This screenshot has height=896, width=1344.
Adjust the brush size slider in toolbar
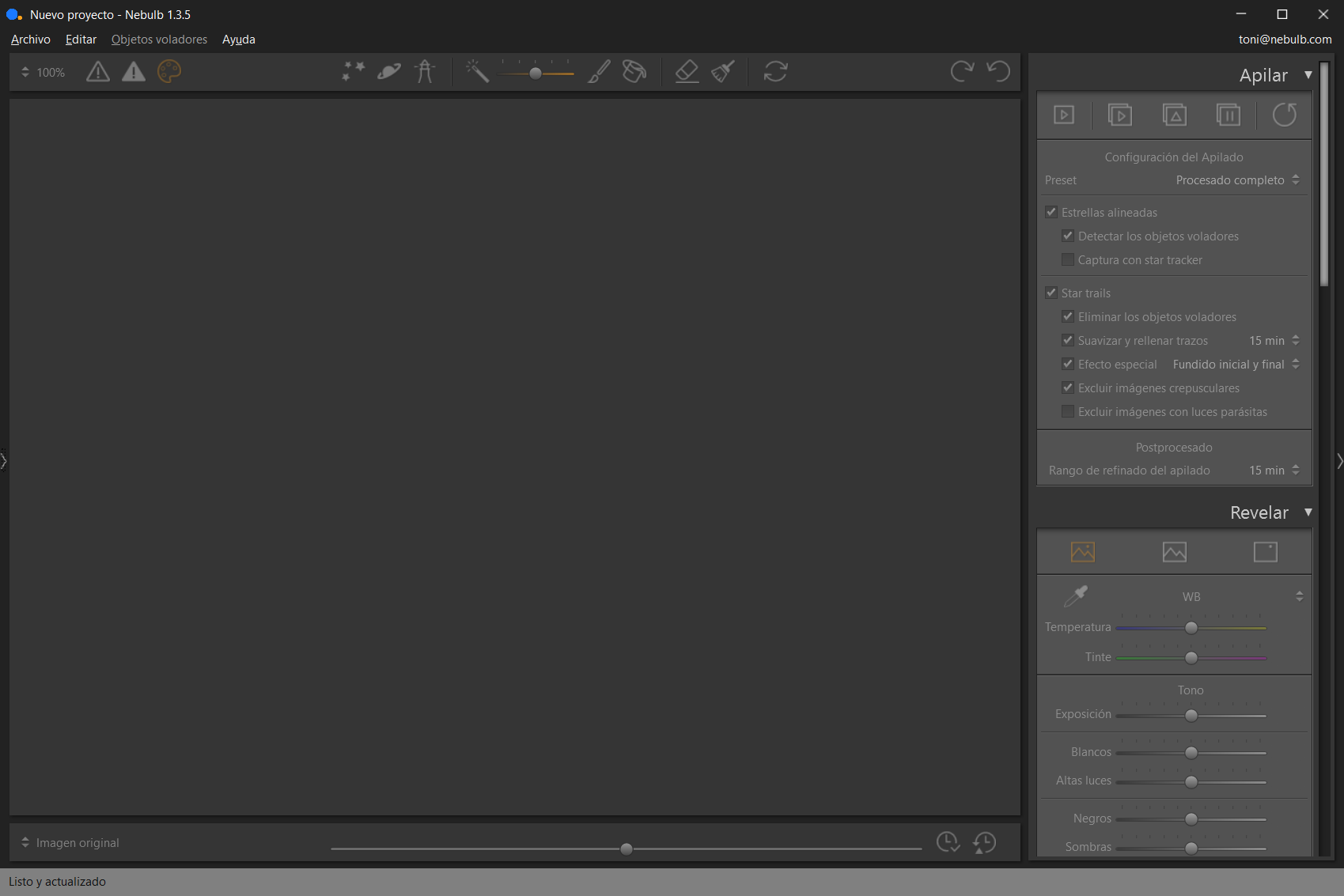[536, 74]
